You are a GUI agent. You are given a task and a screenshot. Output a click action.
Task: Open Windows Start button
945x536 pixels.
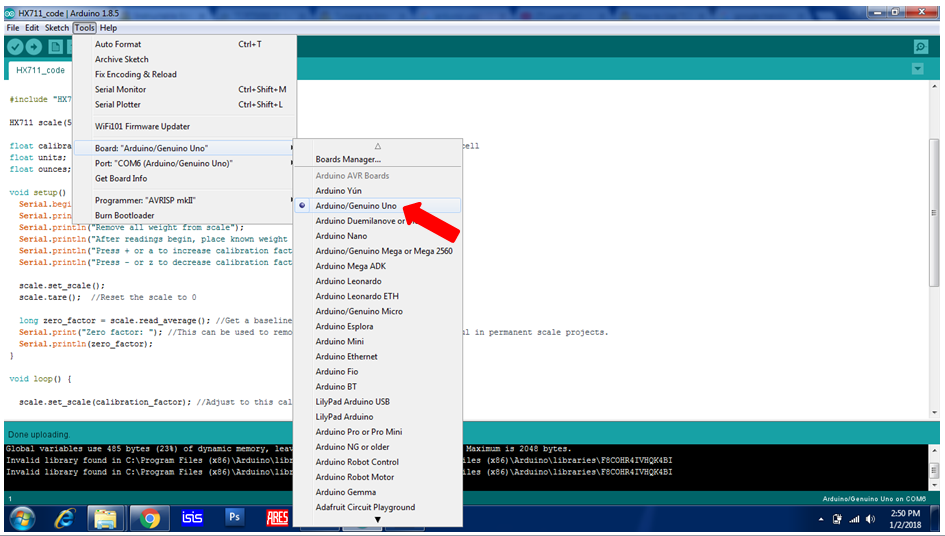tap(22, 518)
